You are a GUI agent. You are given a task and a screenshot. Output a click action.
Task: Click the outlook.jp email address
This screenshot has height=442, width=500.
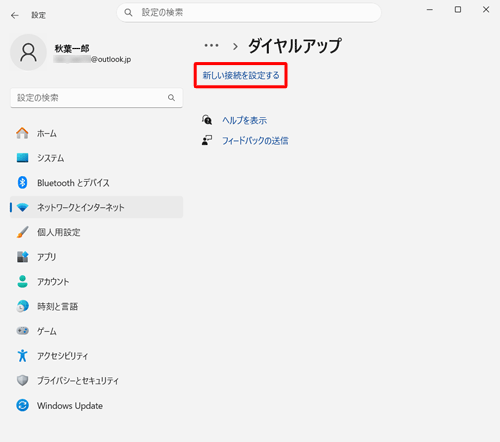(x=93, y=60)
